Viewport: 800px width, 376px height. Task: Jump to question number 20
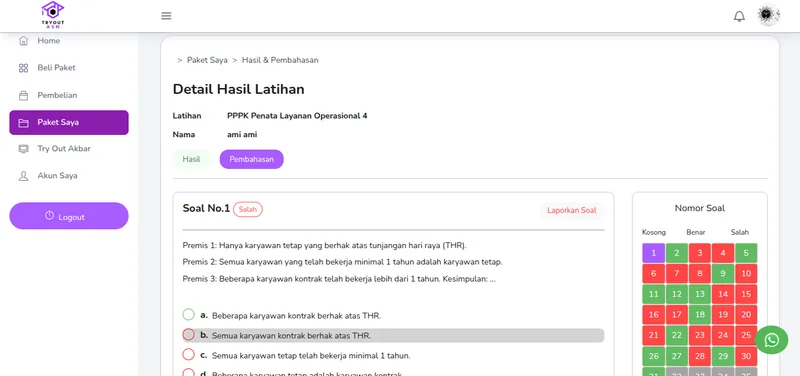[746, 315]
